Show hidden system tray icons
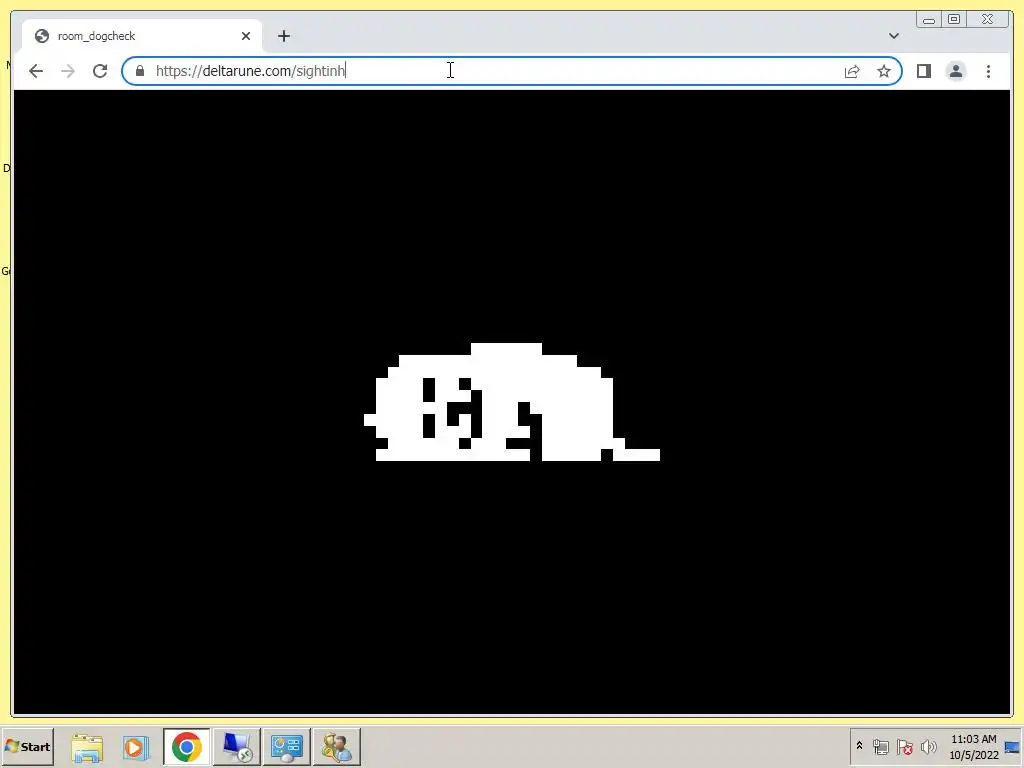The width and height of the screenshot is (1024, 768). (x=859, y=746)
